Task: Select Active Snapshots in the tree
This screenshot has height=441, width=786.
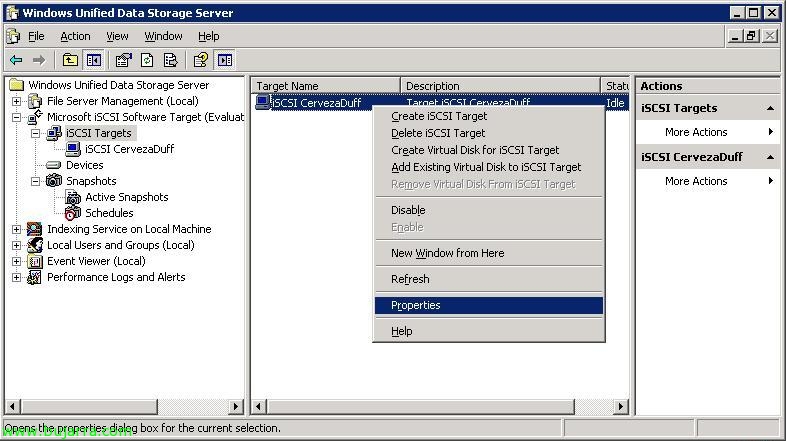Action: click(x=126, y=197)
